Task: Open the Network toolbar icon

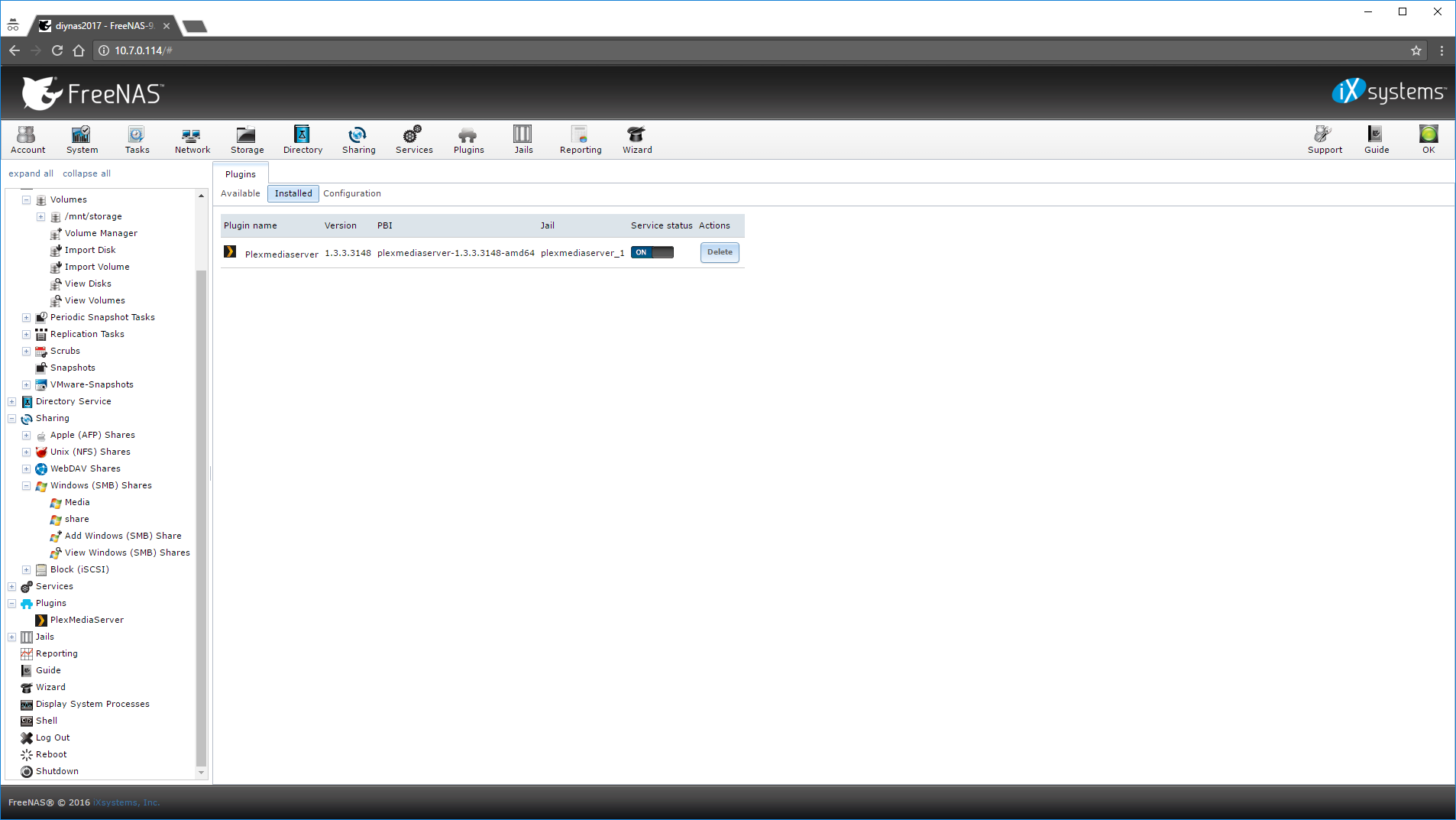Action: pyautogui.click(x=192, y=140)
